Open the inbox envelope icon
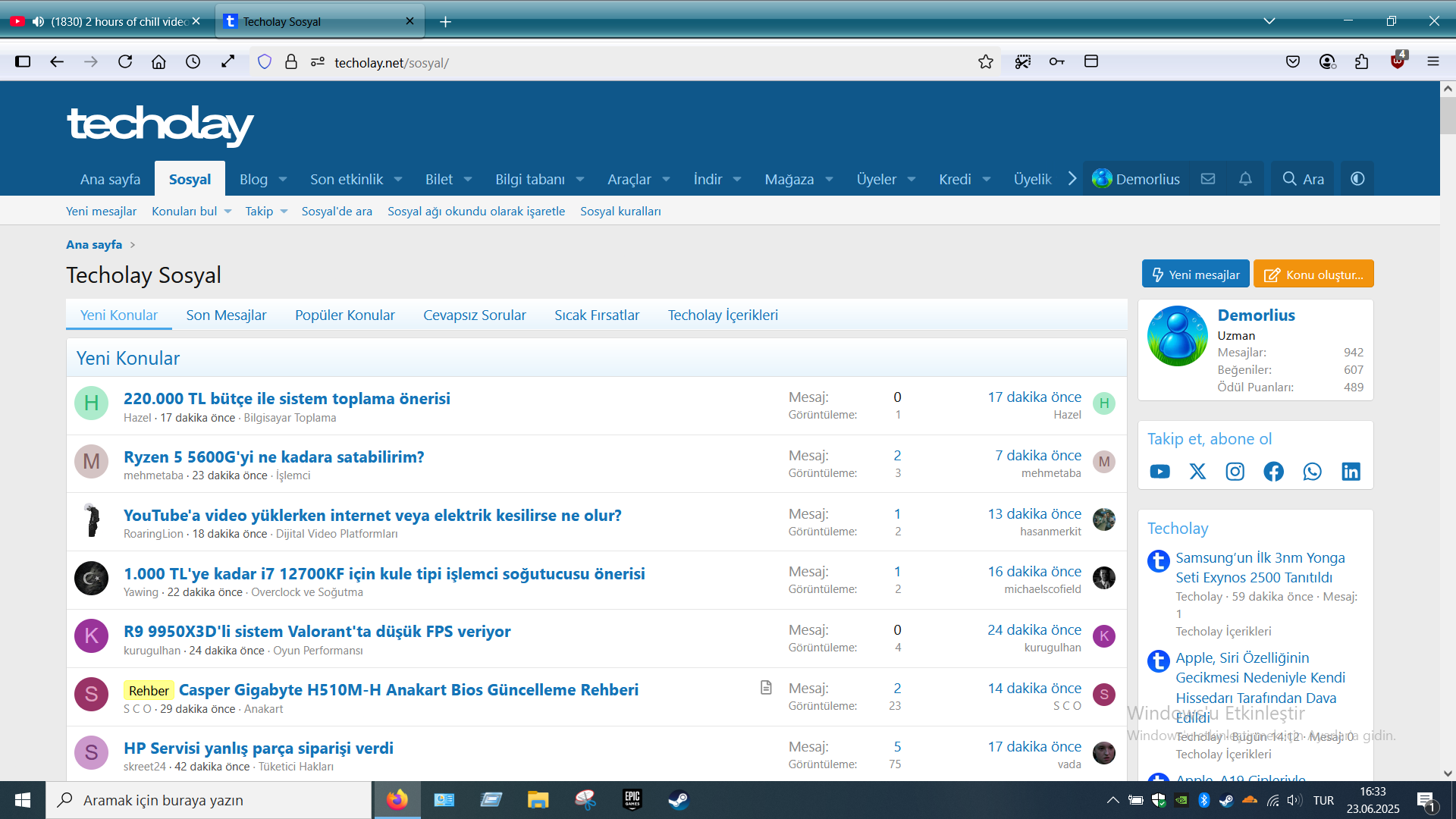This screenshot has width=1456, height=819. (x=1208, y=179)
